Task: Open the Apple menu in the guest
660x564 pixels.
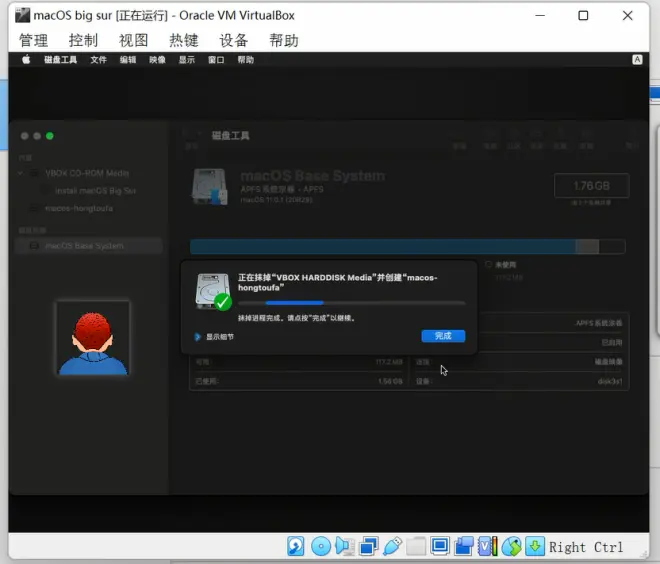Action: [x=26, y=59]
